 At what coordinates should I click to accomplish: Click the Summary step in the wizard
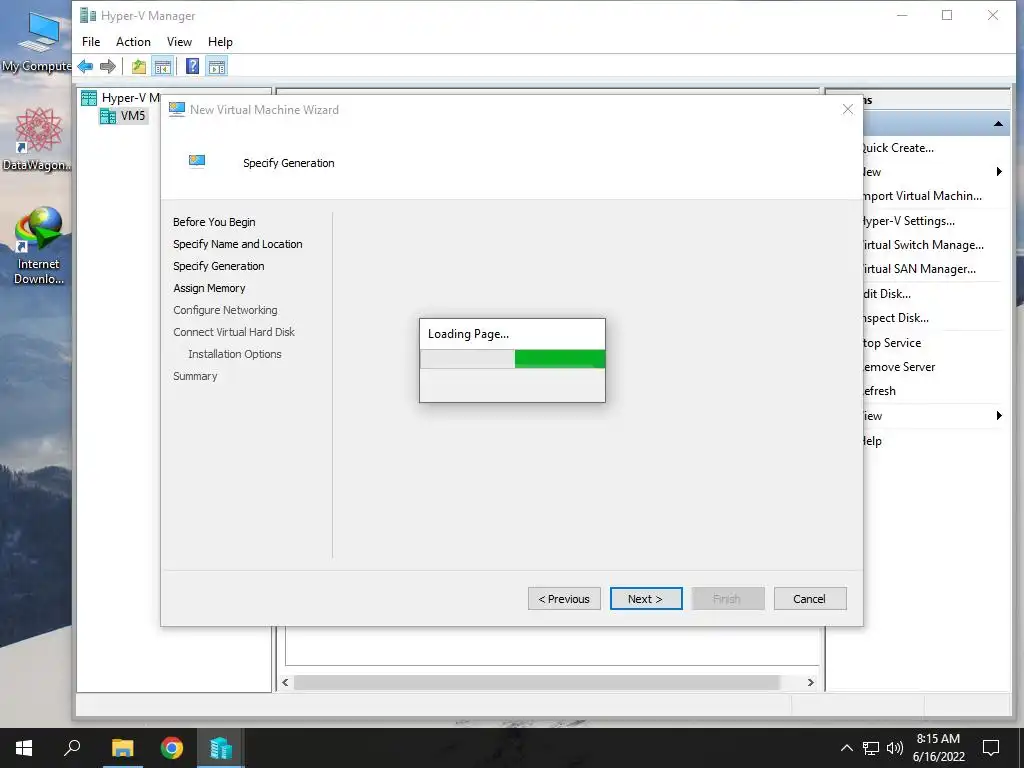pos(195,376)
